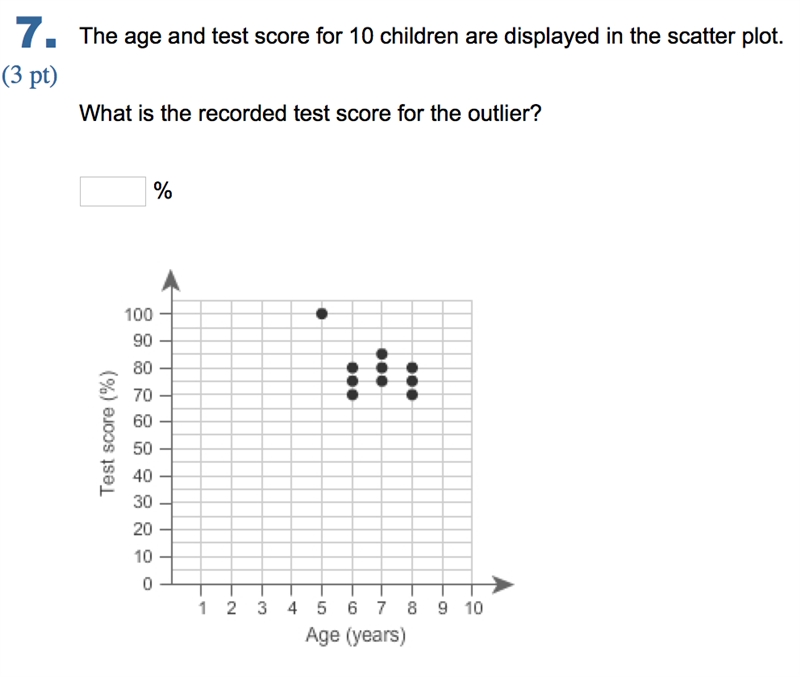Click the large blue question number 7
800x677 pixels.
(x=35, y=33)
